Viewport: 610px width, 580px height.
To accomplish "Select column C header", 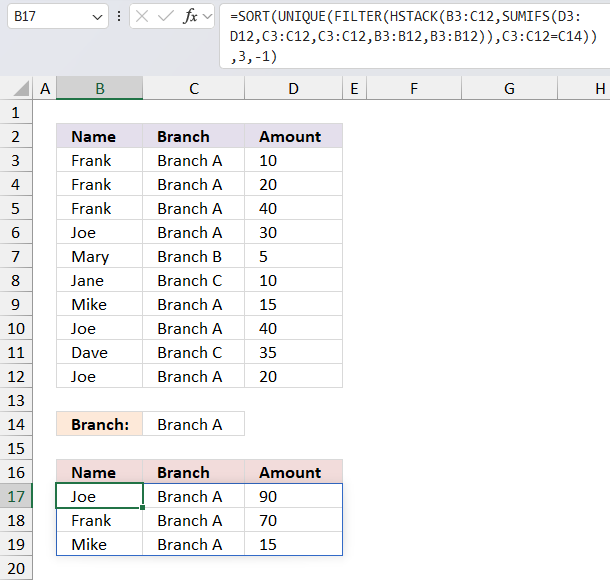I will pos(194,88).
